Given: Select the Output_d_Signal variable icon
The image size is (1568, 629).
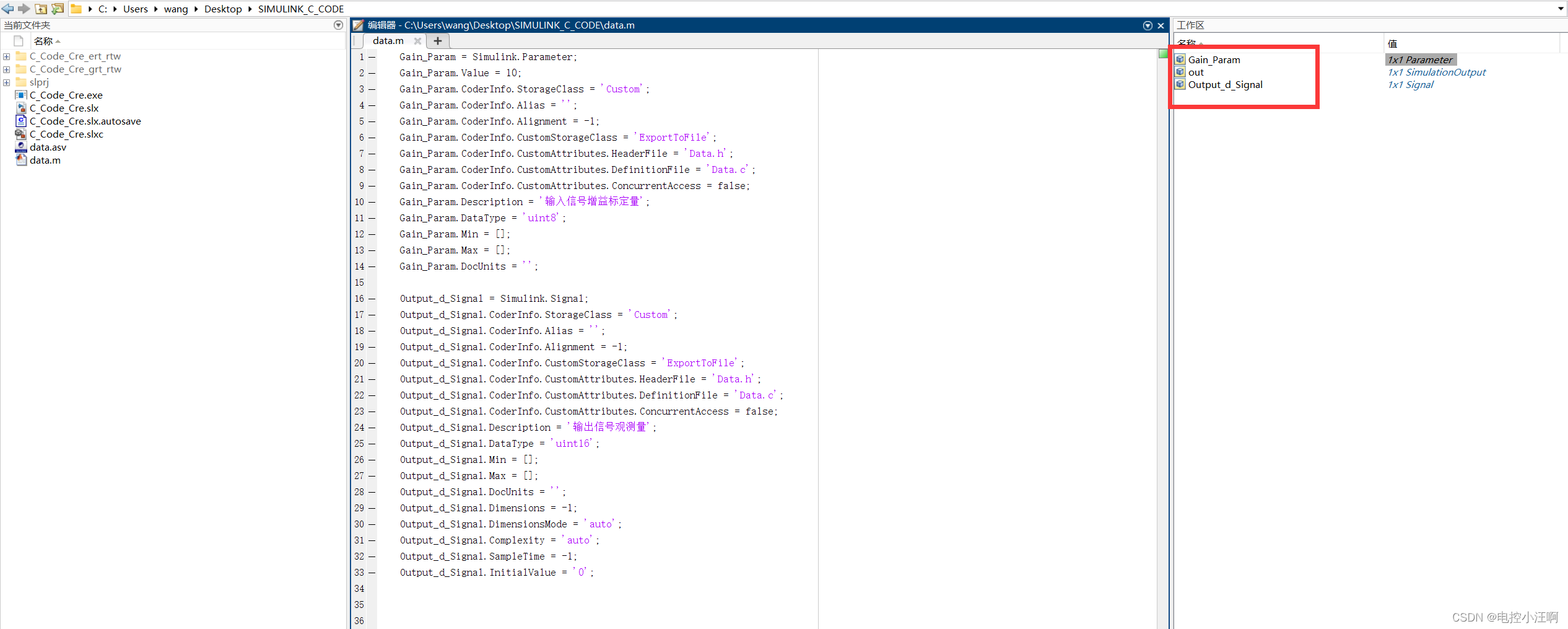Looking at the screenshot, I should (x=1180, y=85).
